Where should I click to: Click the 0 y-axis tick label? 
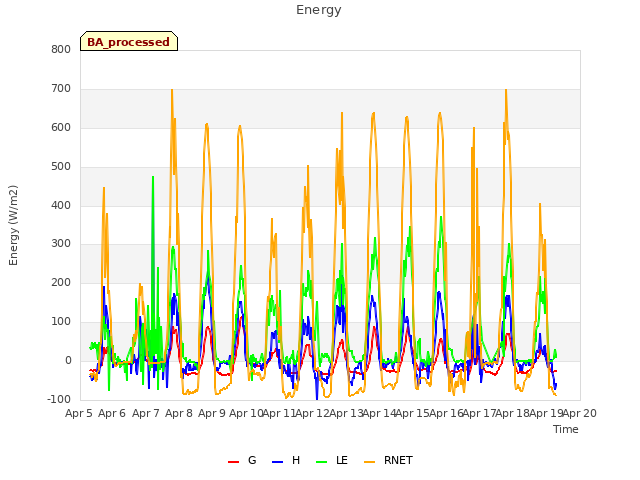click(68, 361)
